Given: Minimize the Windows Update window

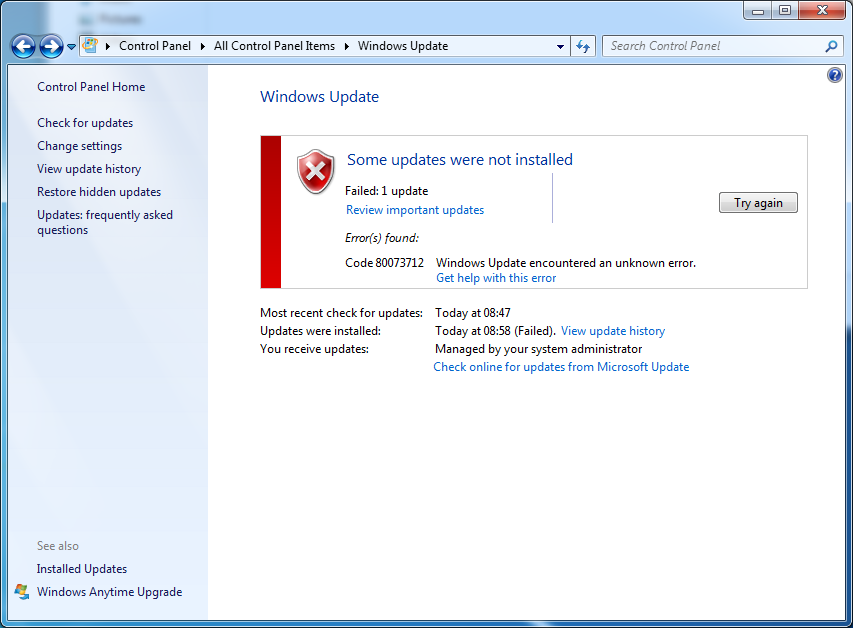Looking at the screenshot, I should click(757, 10).
